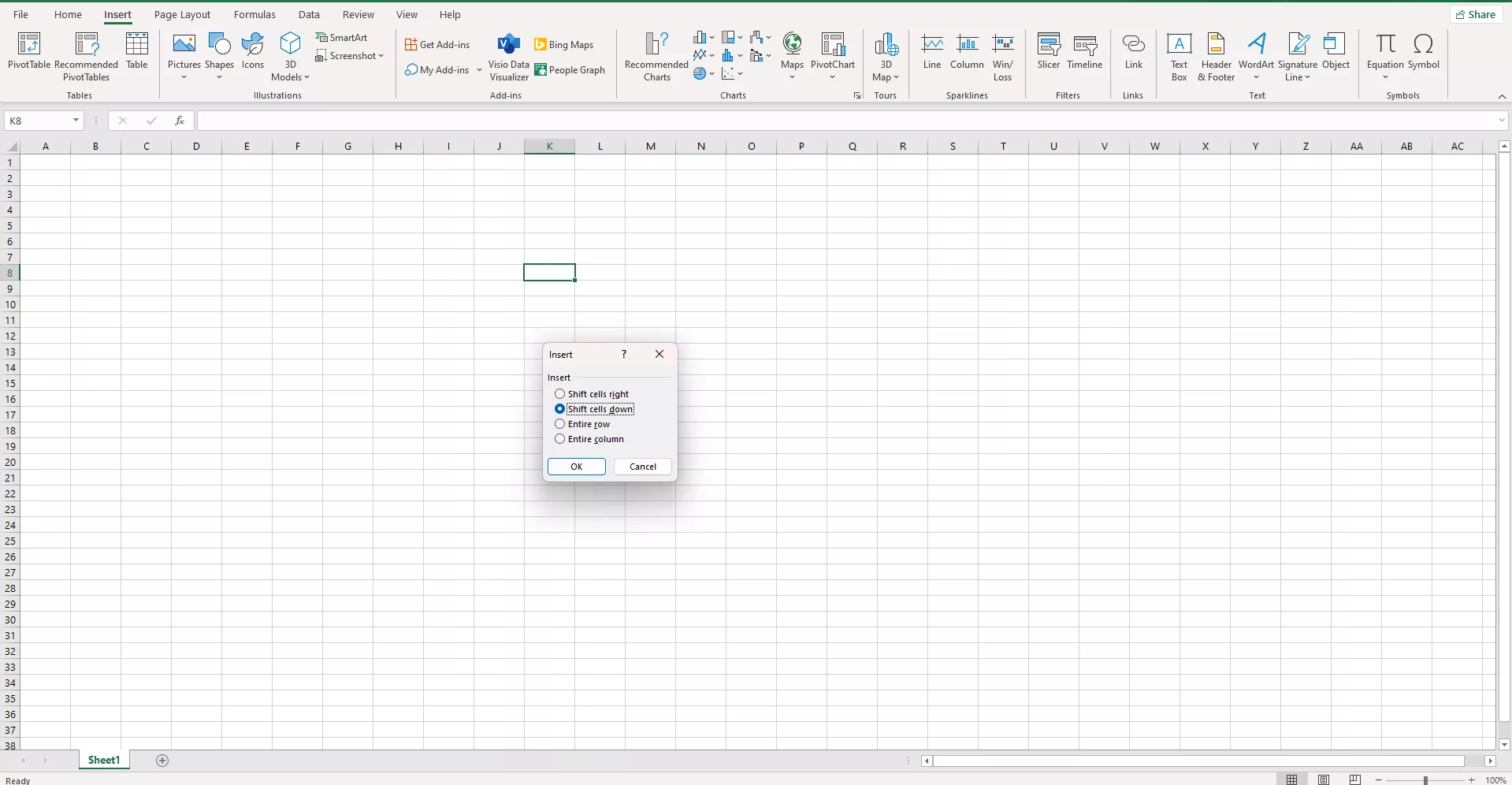The width and height of the screenshot is (1512, 785).
Task: Open Insert Pie or Doughnut Chart dropdown
Action: 711,73
